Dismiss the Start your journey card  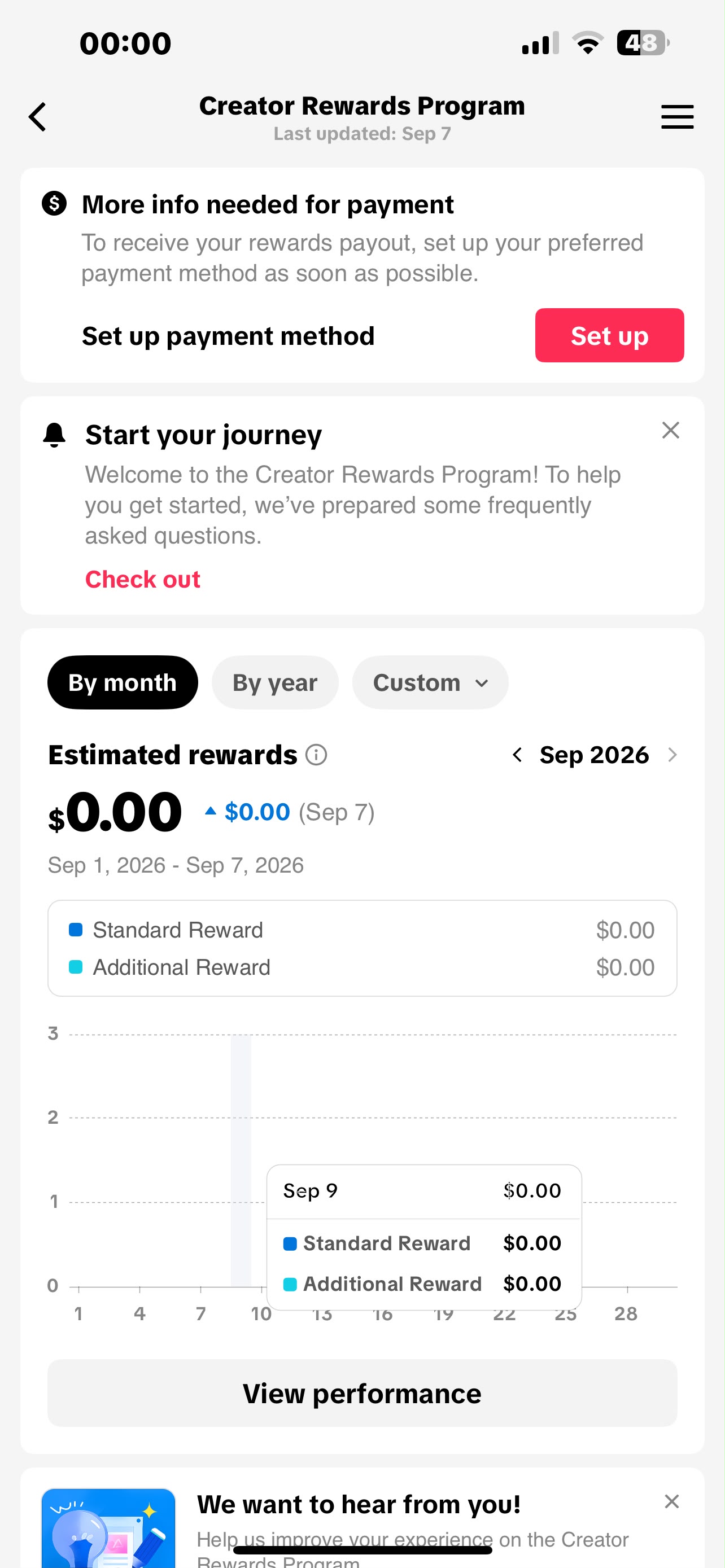(x=670, y=430)
